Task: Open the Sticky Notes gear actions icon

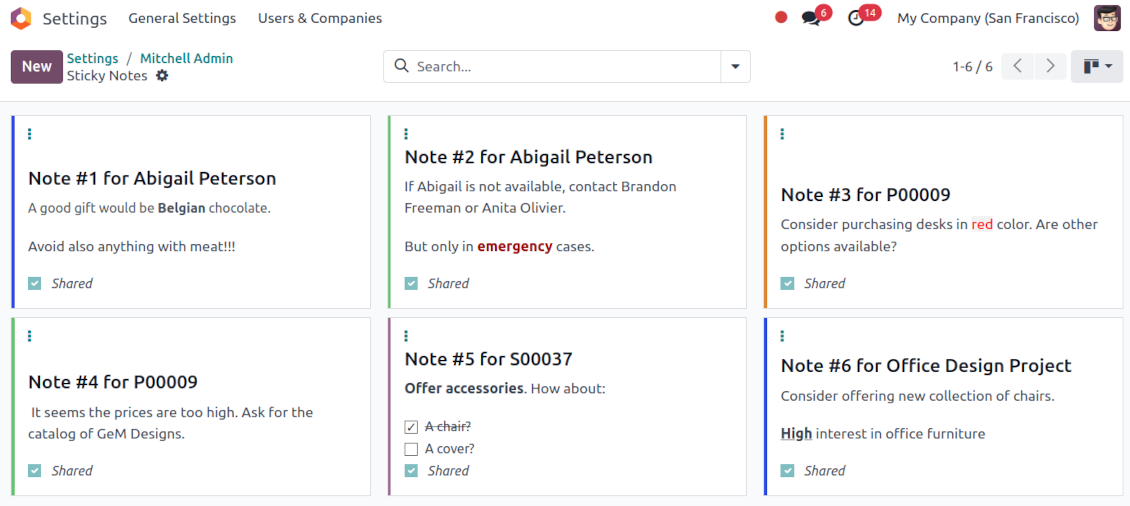Action: (162, 76)
